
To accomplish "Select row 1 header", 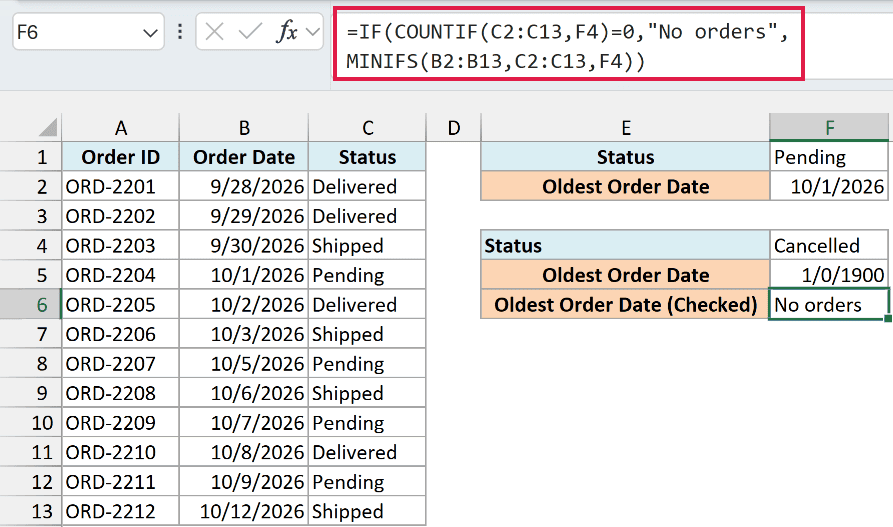I will tap(31, 157).
